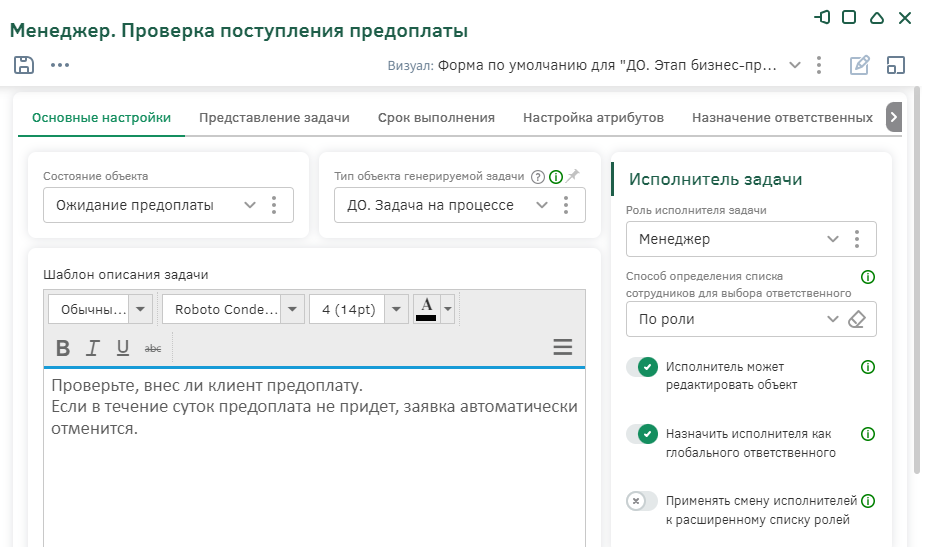Switch to Назначение ответственных tab
This screenshot has height=547, width=926.
pyautogui.click(x=782, y=118)
